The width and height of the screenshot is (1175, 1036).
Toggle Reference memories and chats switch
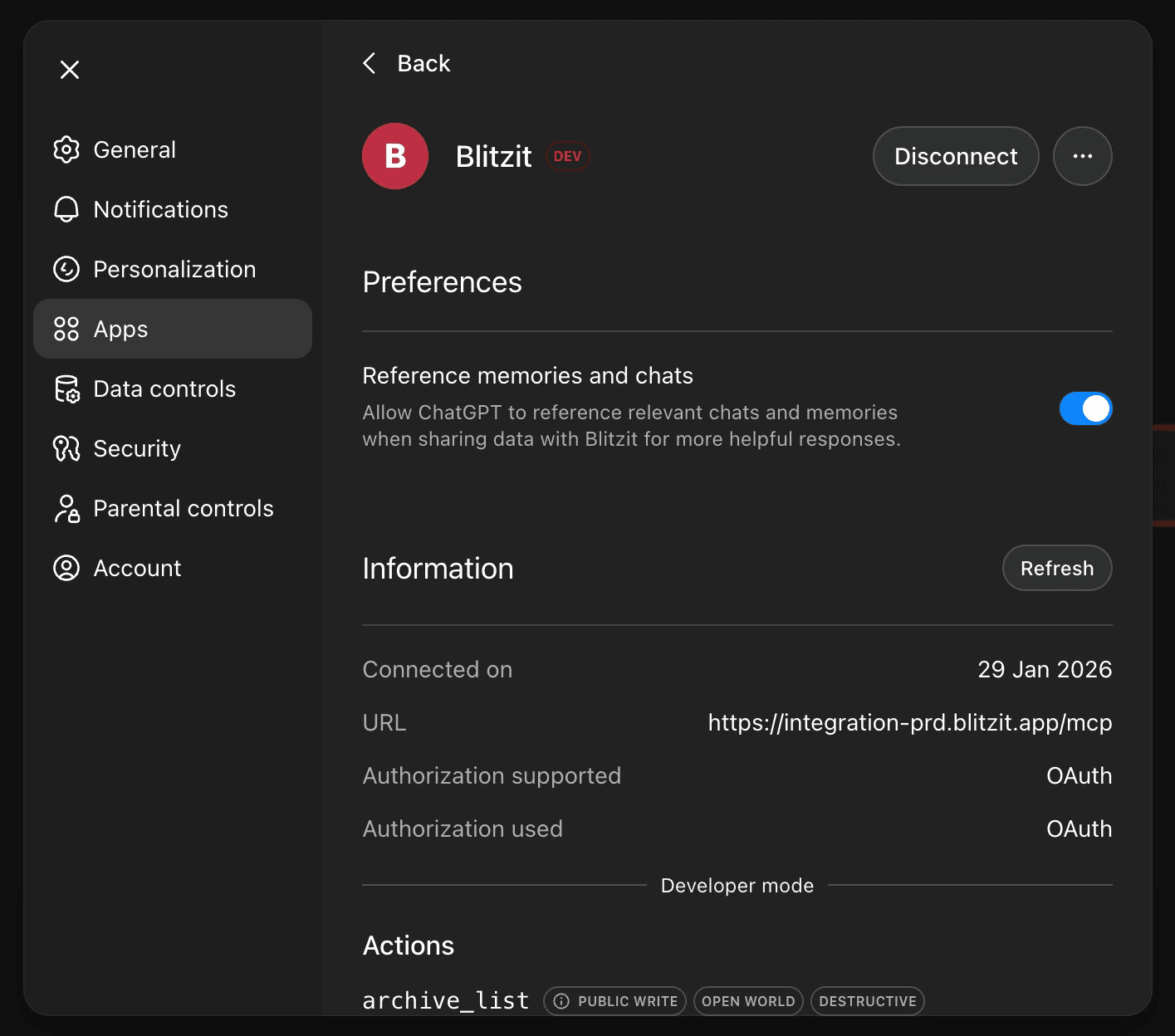point(1086,408)
